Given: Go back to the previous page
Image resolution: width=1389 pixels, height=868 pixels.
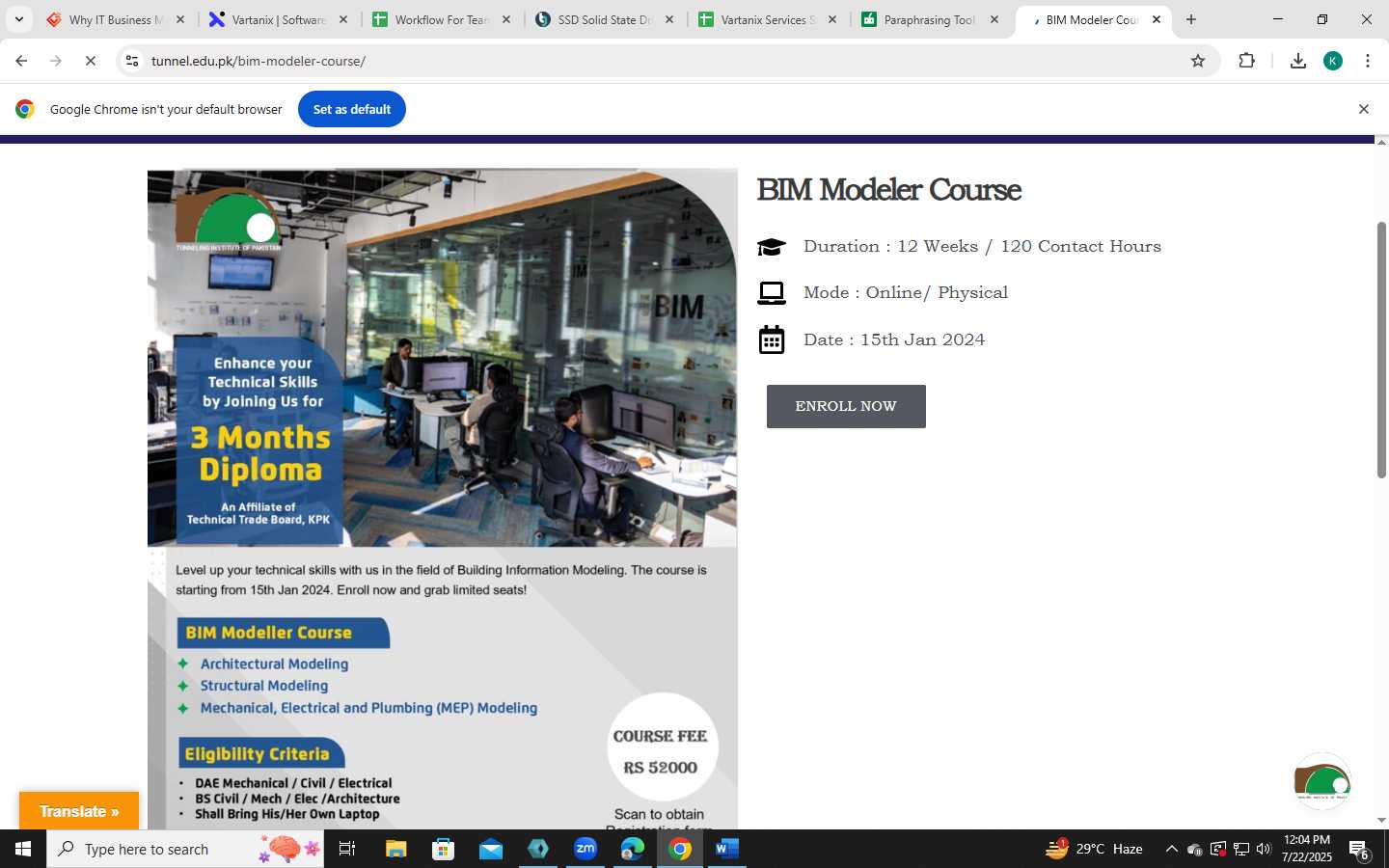Looking at the screenshot, I should click(x=21, y=61).
